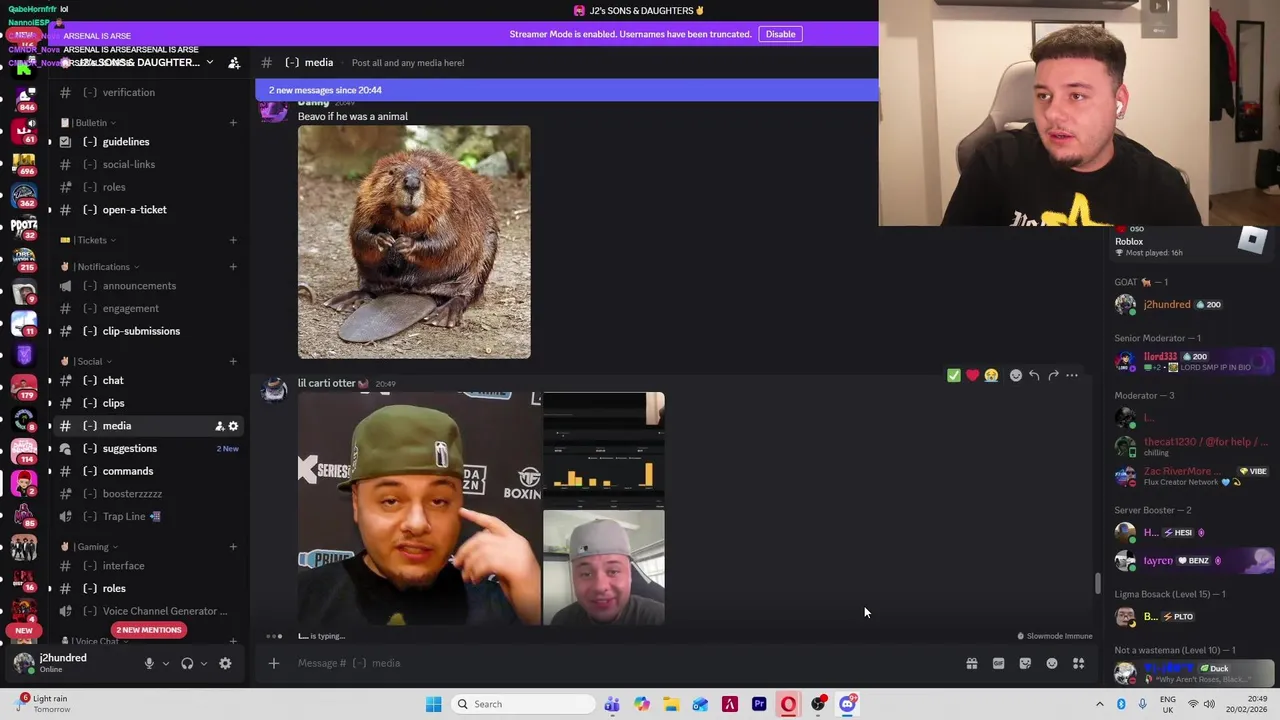1280x720 pixels.
Task: Collapse the Bulletin category
Action: [90, 123]
